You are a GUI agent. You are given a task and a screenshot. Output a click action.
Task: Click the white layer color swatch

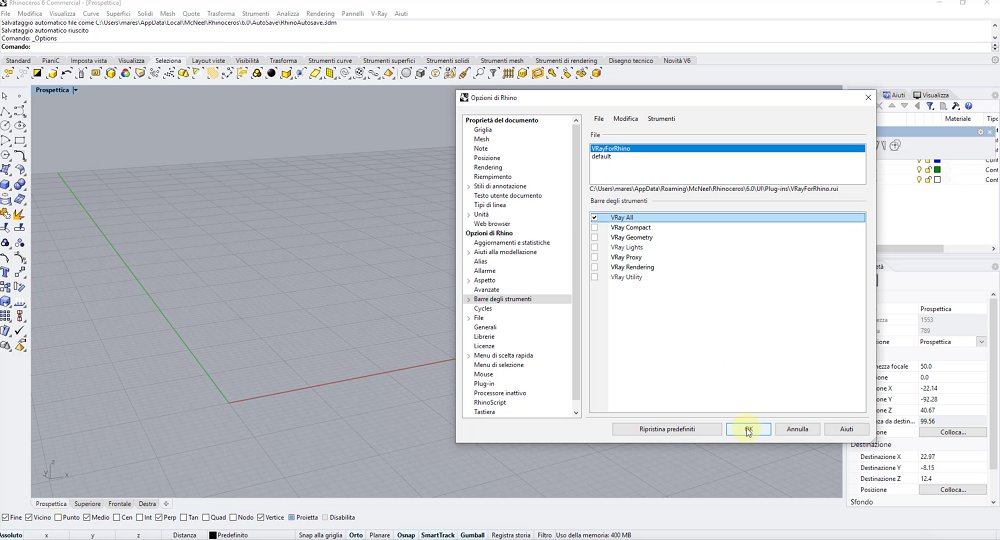[x=937, y=180]
